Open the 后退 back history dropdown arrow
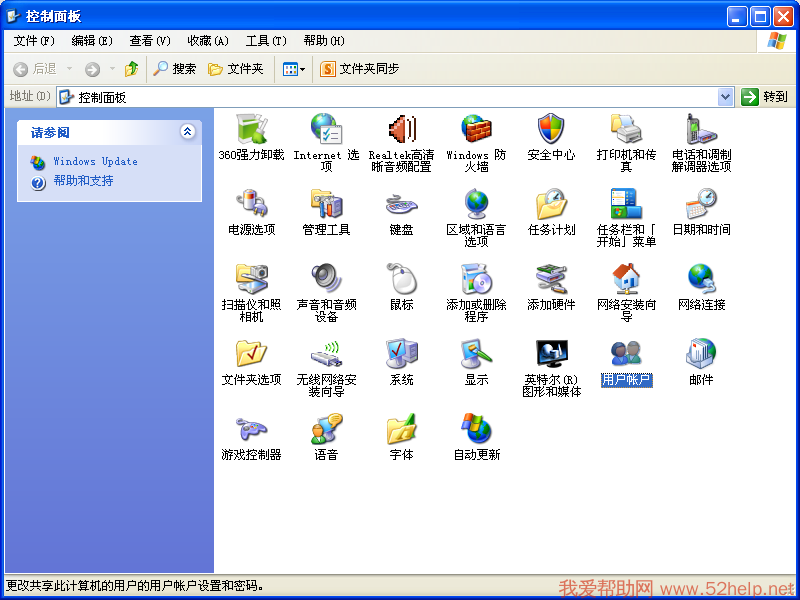 pos(70,69)
